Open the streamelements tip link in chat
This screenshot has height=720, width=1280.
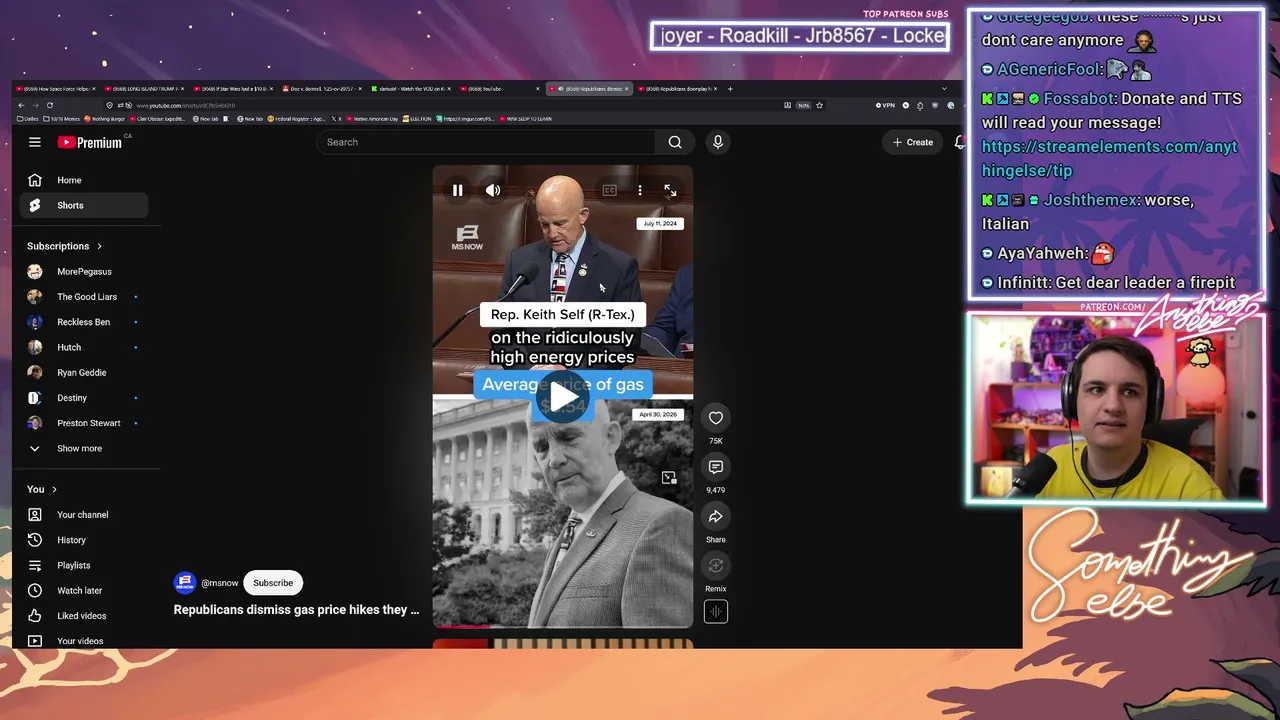[x=1109, y=158]
